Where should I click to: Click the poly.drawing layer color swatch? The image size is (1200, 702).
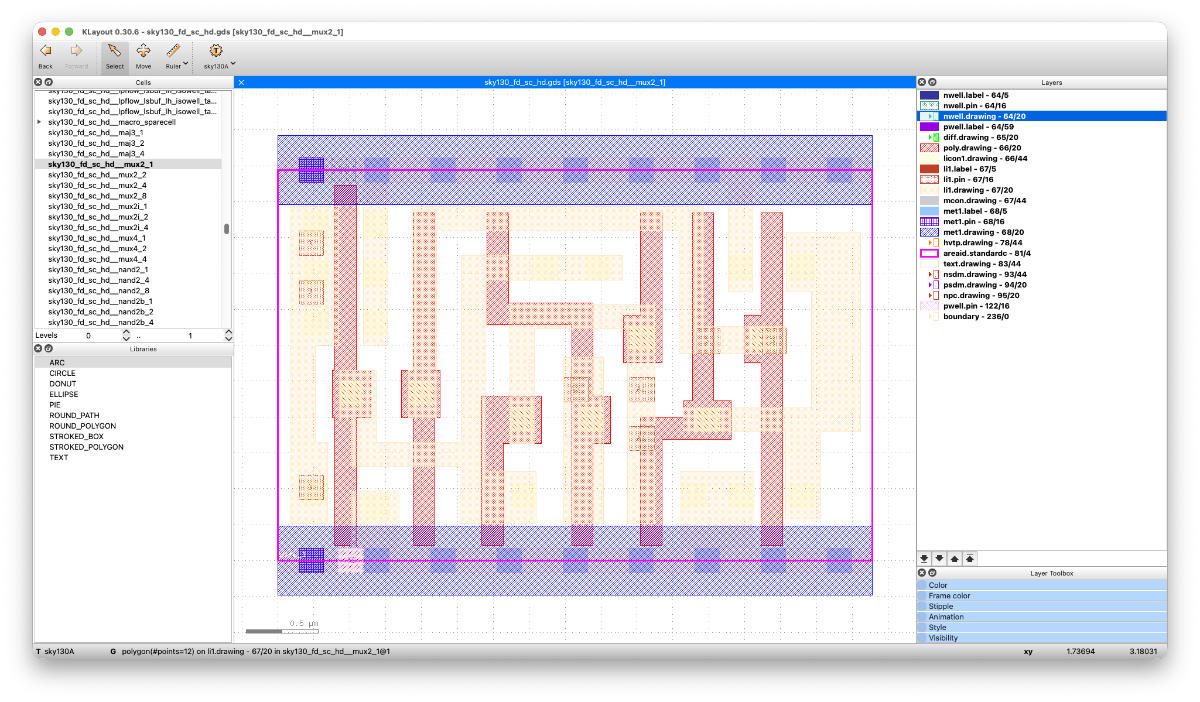(x=929, y=148)
